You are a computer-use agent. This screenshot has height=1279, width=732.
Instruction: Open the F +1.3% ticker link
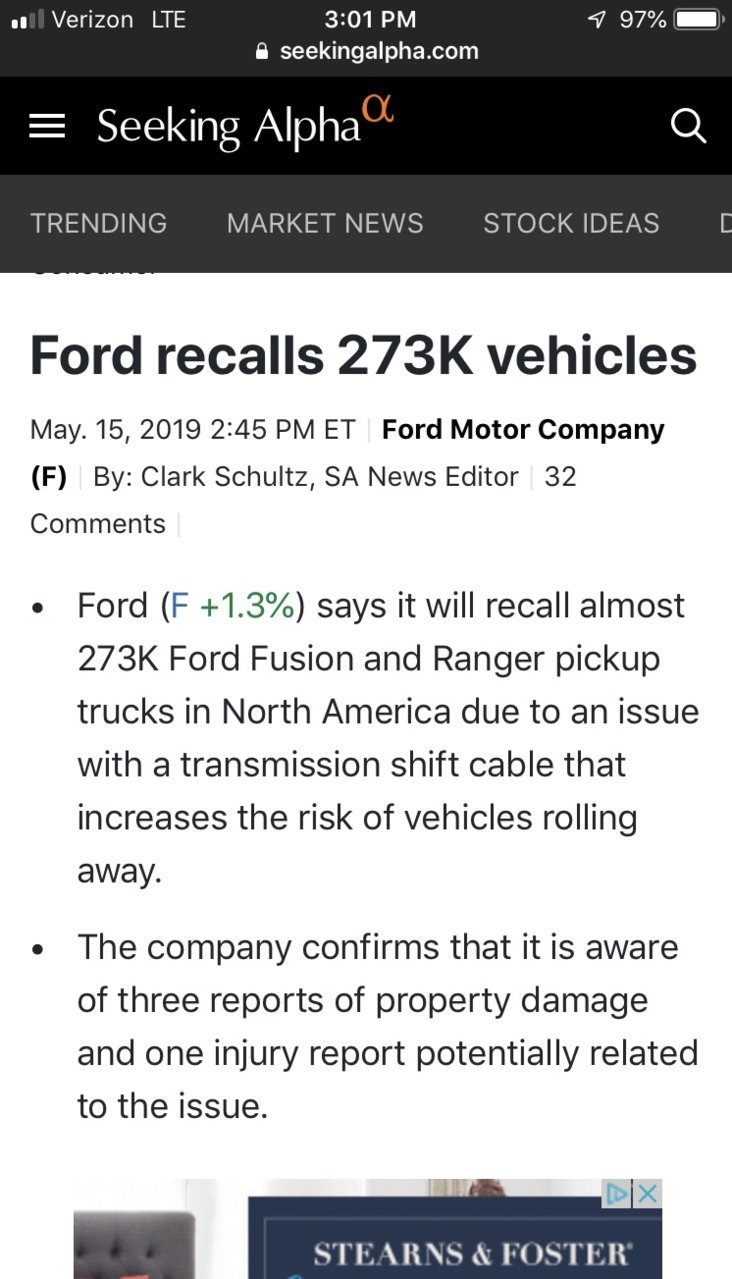point(232,606)
